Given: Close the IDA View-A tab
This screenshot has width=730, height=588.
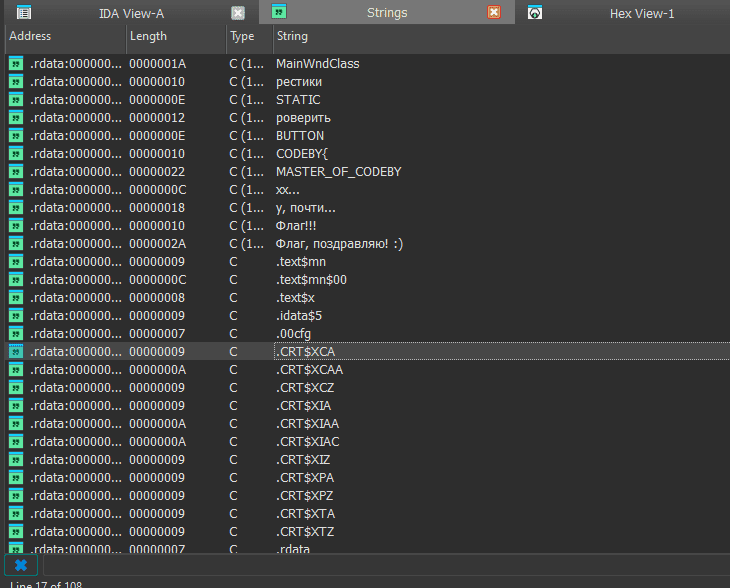Looking at the screenshot, I should tap(238, 13).
